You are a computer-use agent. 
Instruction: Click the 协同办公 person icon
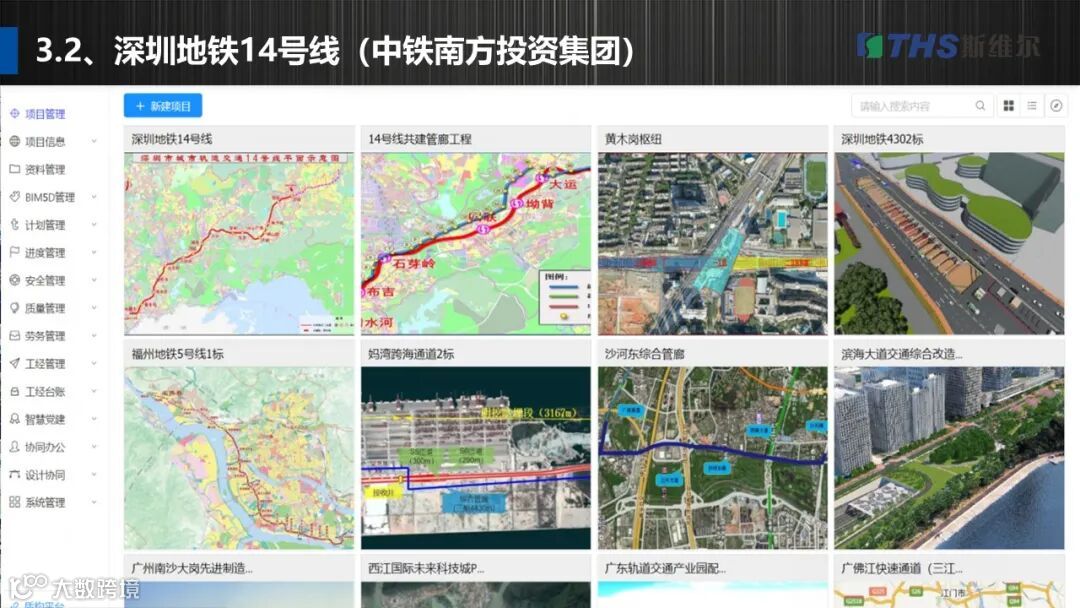pyautogui.click(x=14, y=446)
